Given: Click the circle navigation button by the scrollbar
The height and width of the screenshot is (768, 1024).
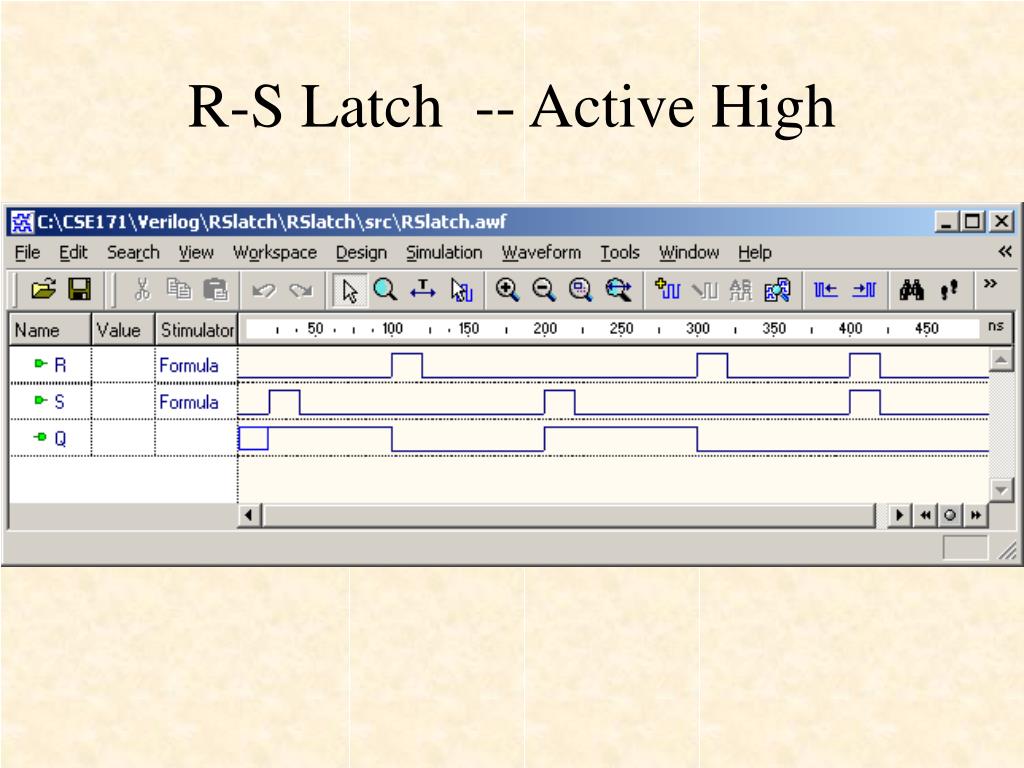Looking at the screenshot, I should coord(950,515).
